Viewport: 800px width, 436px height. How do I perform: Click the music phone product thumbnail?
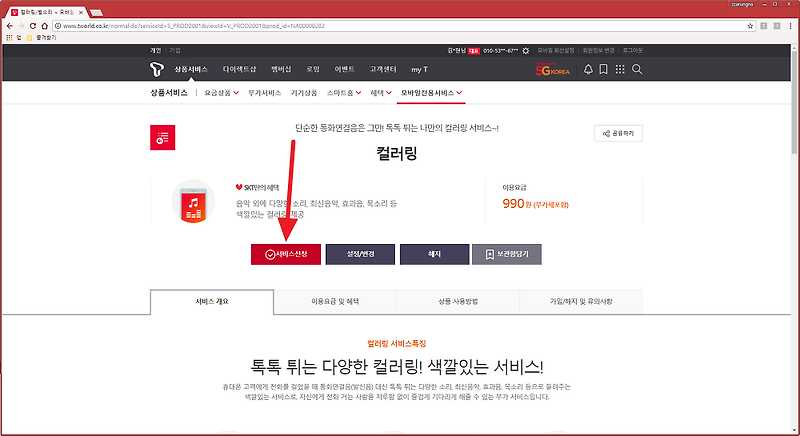pos(193,201)
